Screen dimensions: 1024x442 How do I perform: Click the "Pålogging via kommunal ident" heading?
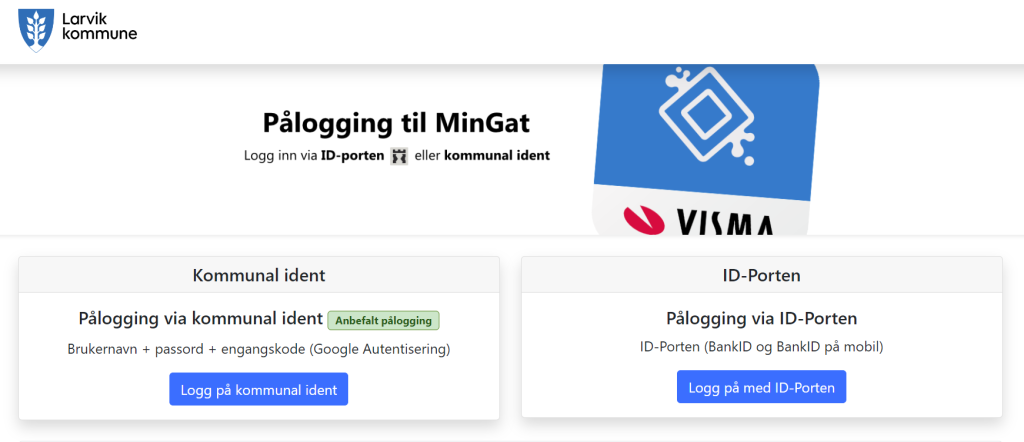tap(200, 319)
